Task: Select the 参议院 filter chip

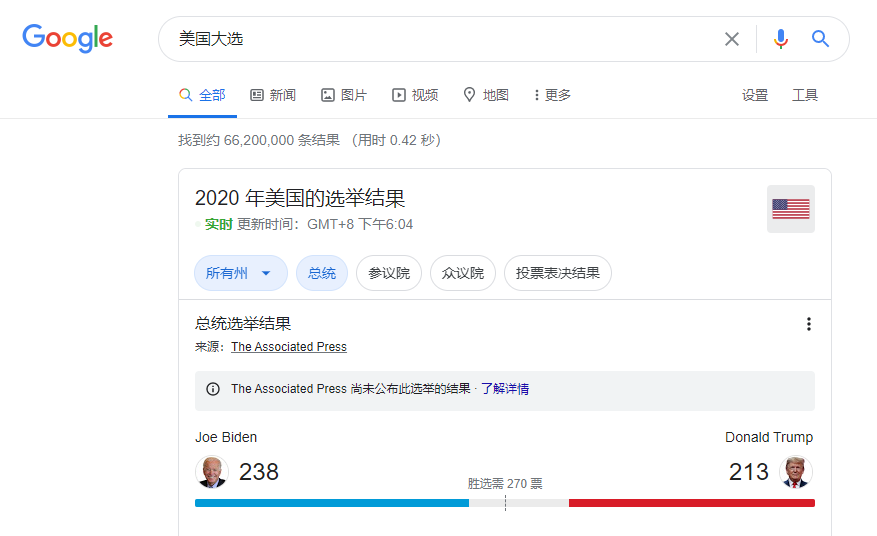Action: pyautogui.click(x=389, y=273)
